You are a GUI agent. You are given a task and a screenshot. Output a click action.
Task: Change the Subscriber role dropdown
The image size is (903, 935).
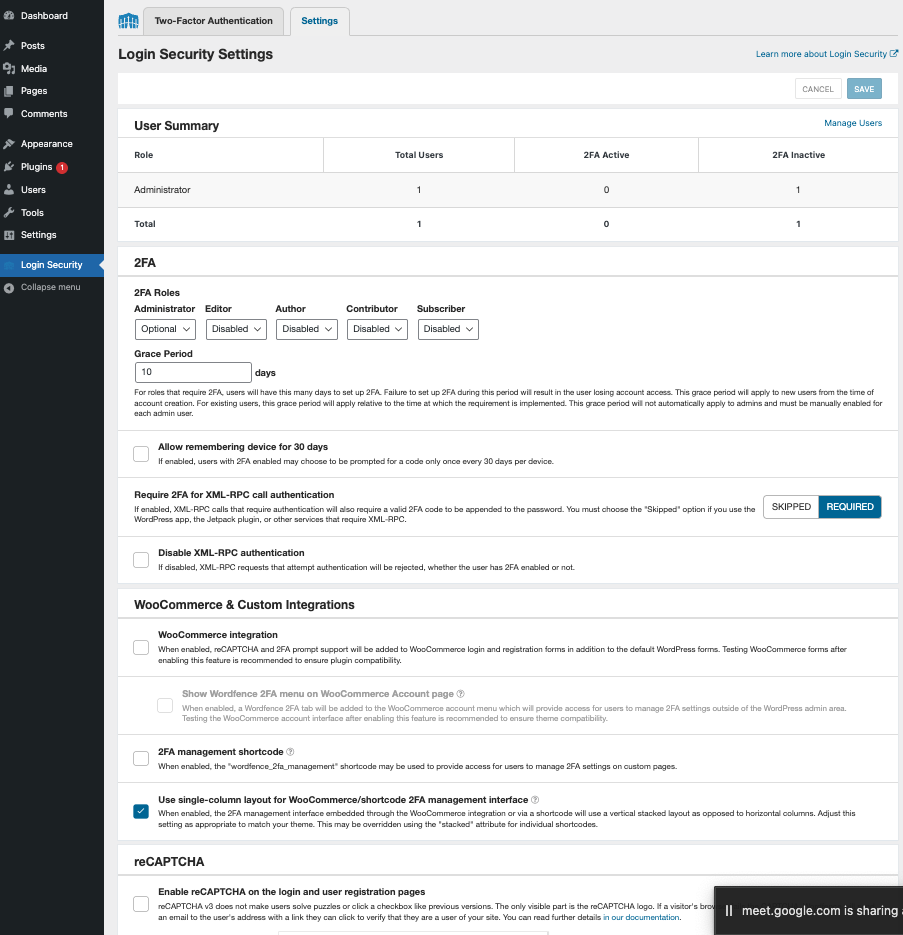pyautogui.click(x=448, y=329)
